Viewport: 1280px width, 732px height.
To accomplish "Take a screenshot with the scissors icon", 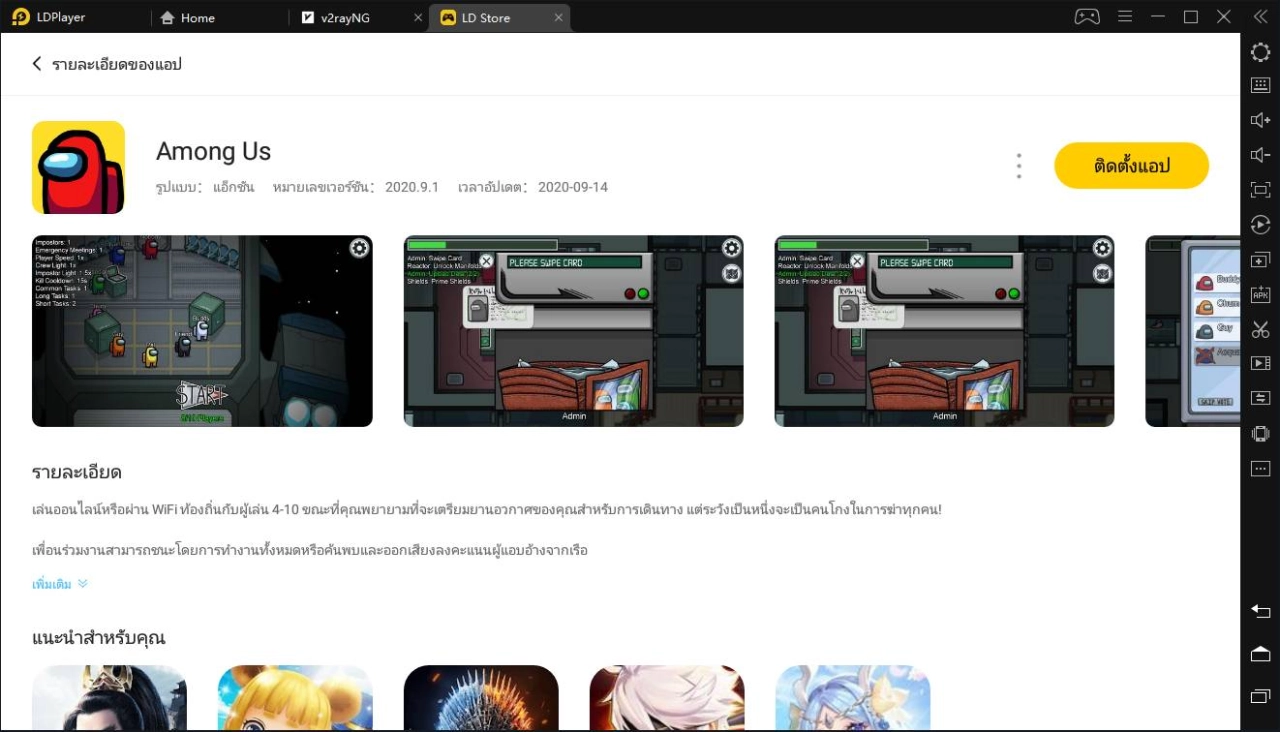I will tap(1260, 329).
